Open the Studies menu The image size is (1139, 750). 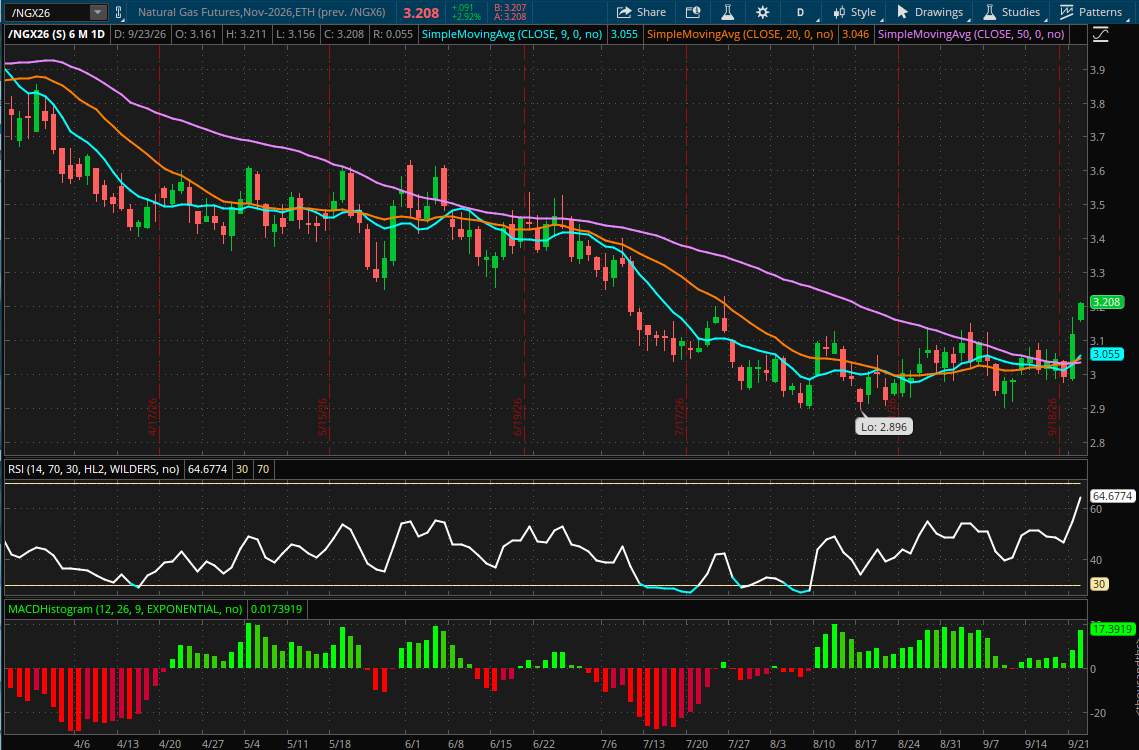coord(1013,12)
